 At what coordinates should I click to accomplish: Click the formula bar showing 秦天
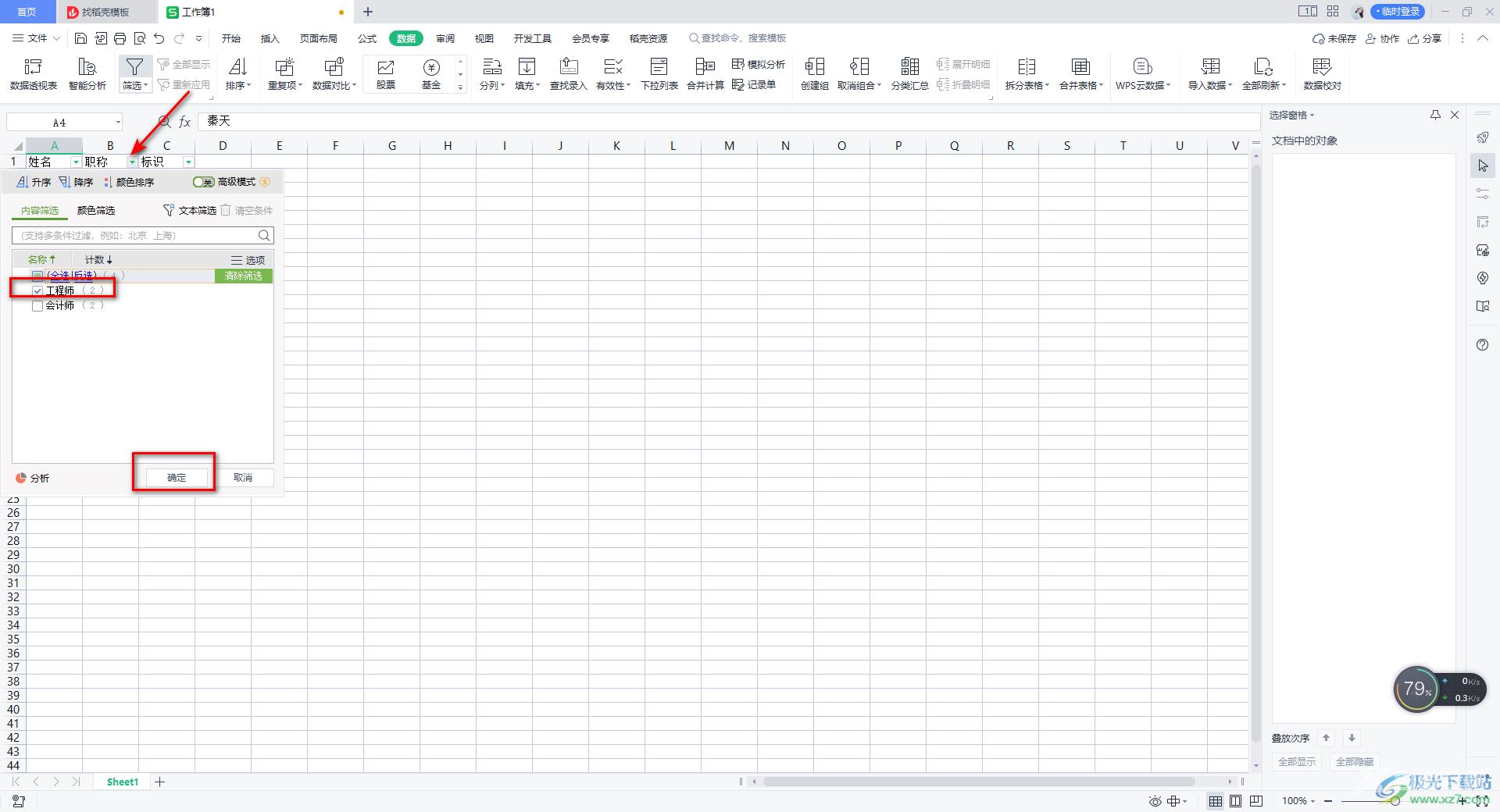point(728,121)
